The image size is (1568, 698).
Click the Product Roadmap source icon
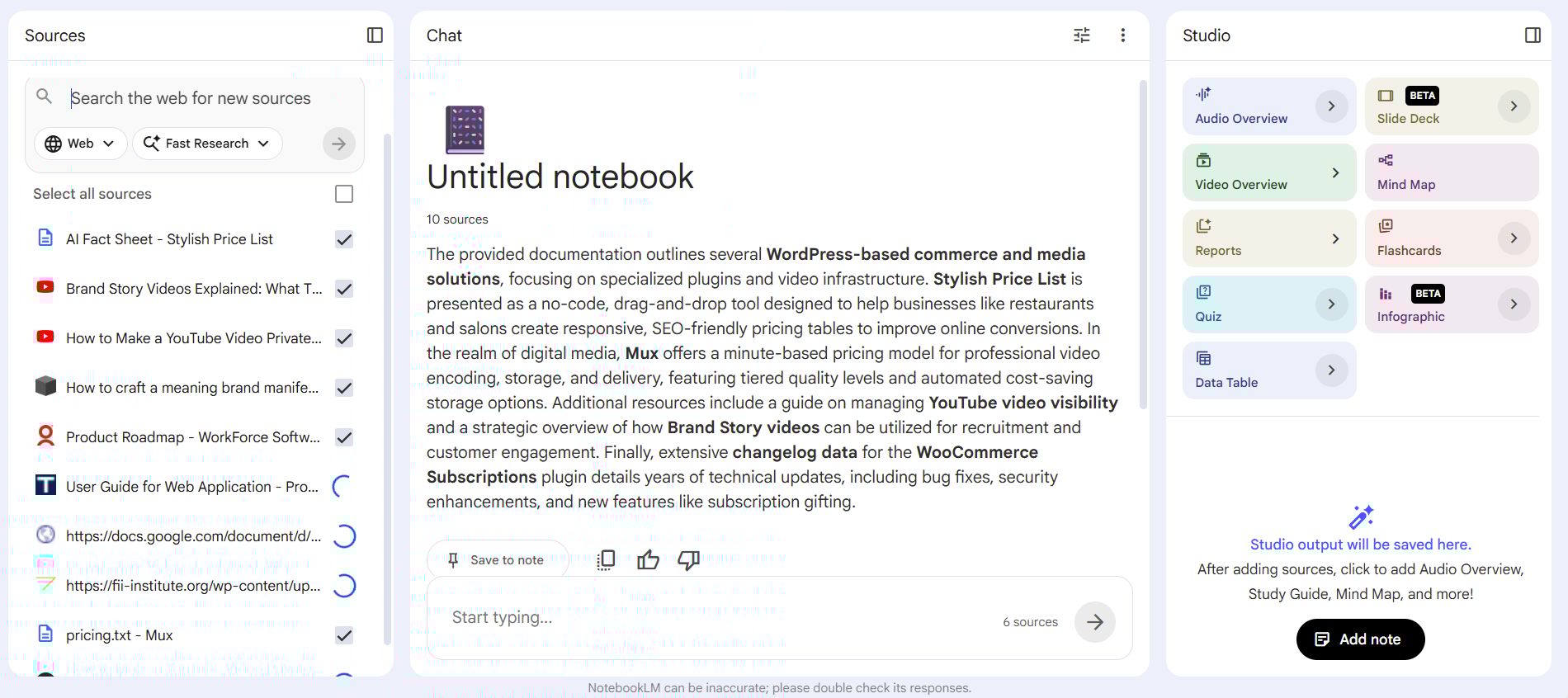(x=46, y=436)
